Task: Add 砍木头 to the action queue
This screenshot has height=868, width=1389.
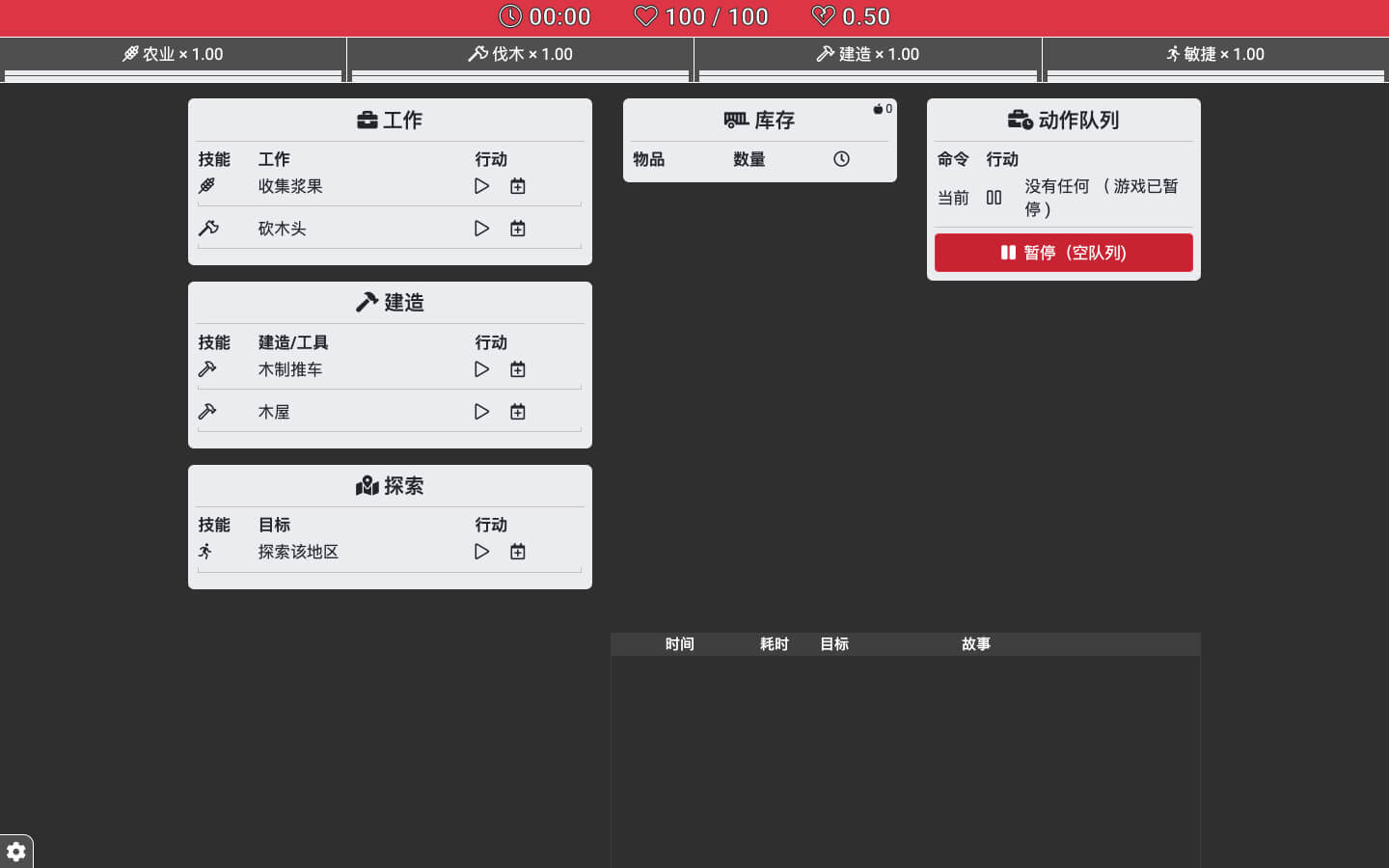Action: [518, 229]
